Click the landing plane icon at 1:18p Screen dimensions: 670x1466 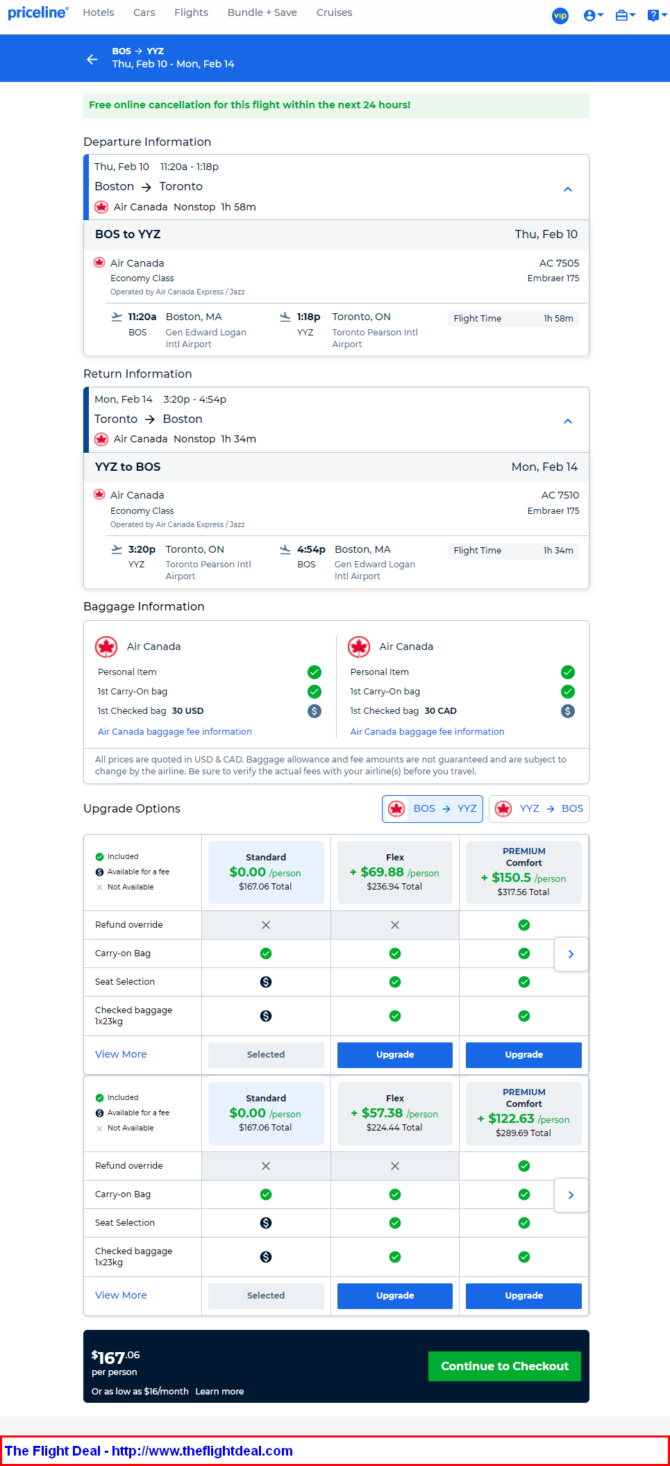coord(285,317)
